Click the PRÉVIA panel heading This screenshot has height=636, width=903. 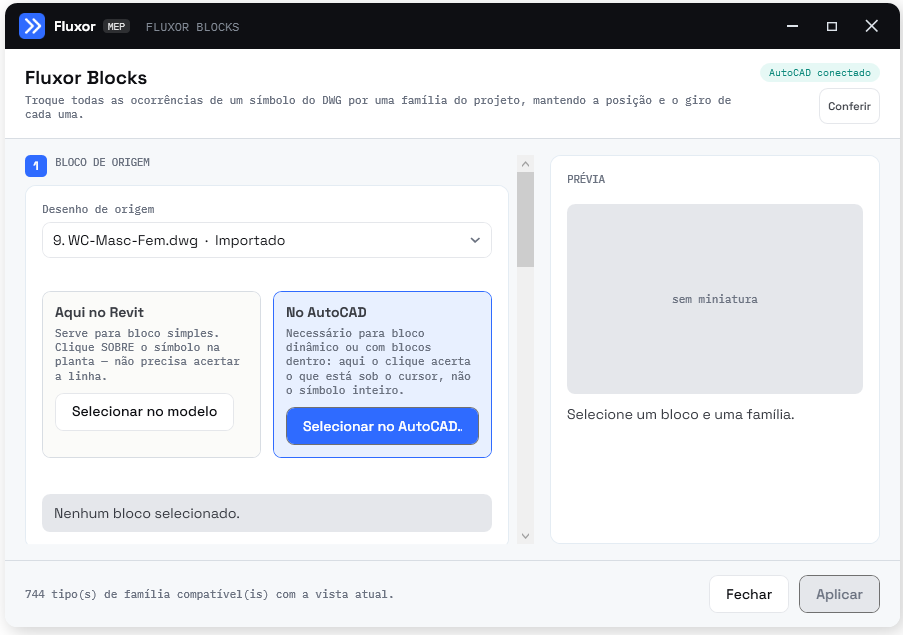[586, 179]
